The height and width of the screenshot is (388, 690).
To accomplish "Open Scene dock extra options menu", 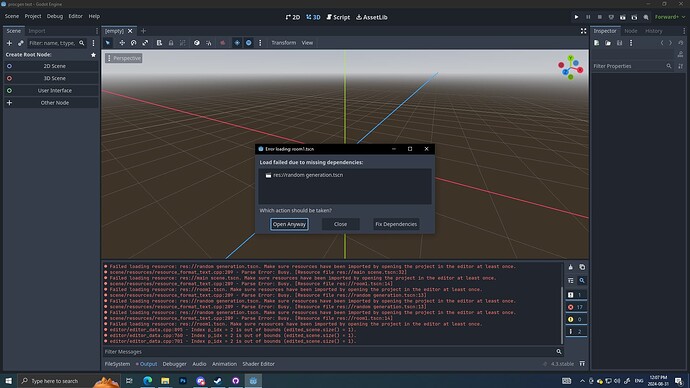I will (93, 43).
